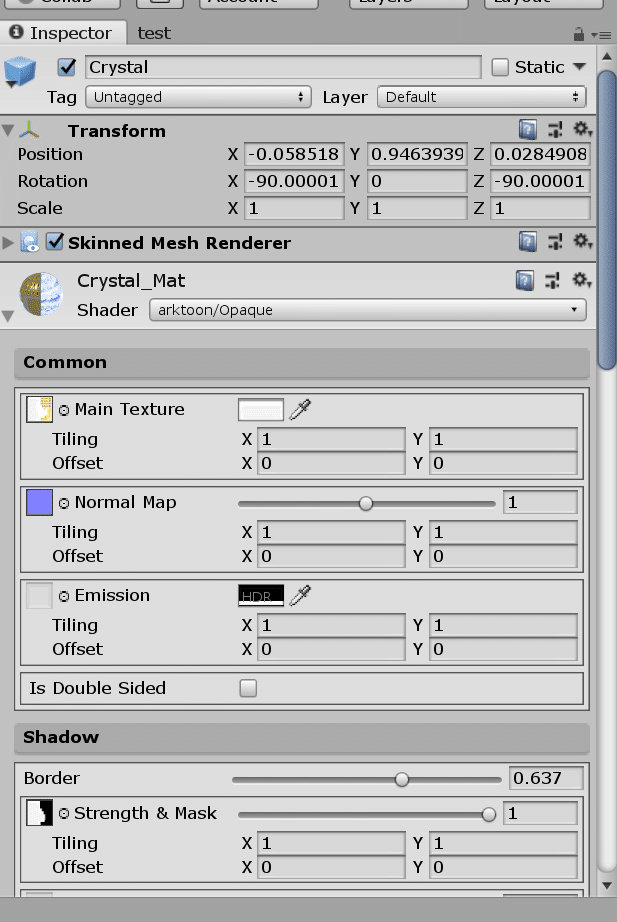Expand the Skinned Mesh Renderer foldout
Screen dimensions: 617x922
pyautogui.click(x=8, y=242)
